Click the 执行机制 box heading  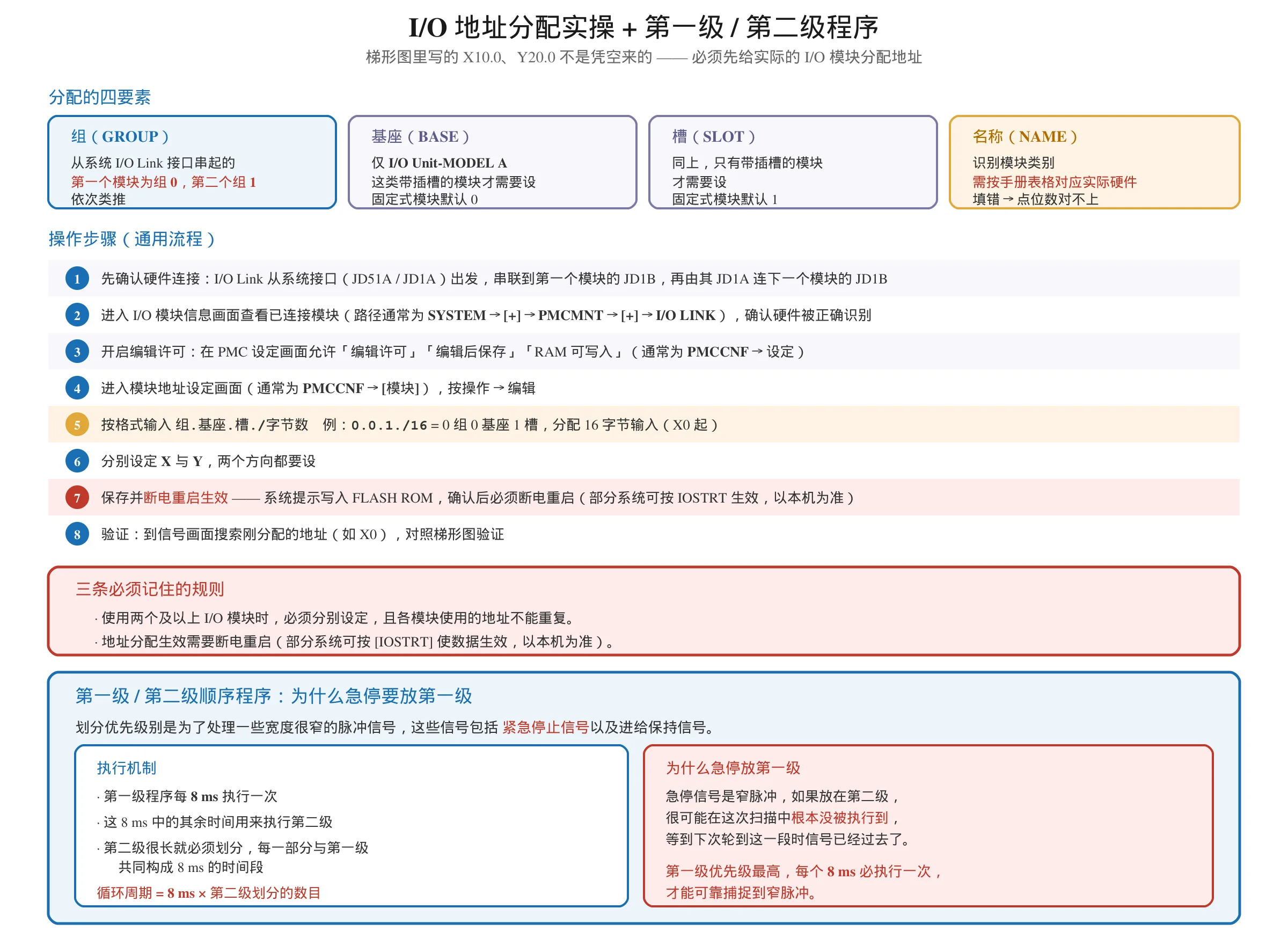pos(126,768)
